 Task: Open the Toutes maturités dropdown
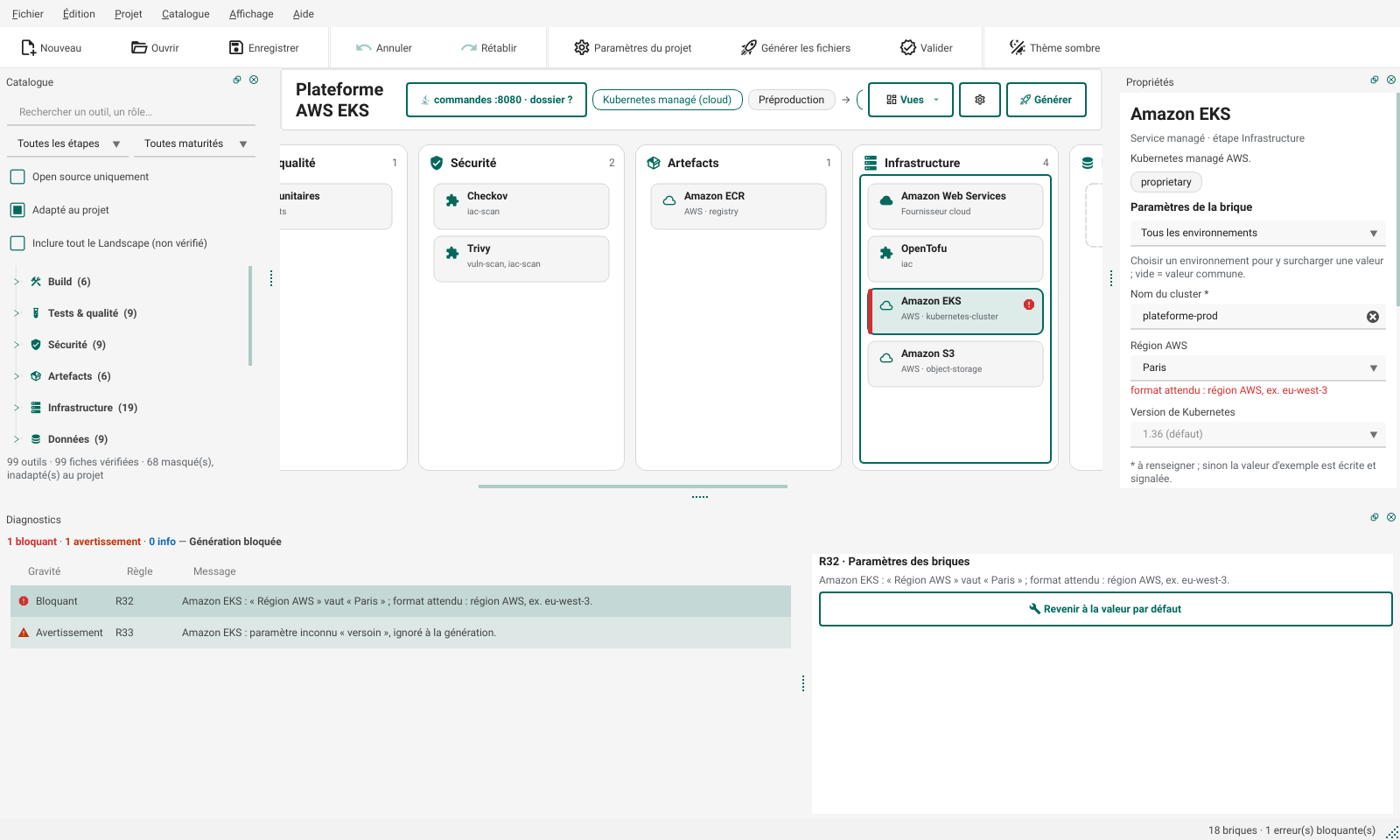point(195,143)
